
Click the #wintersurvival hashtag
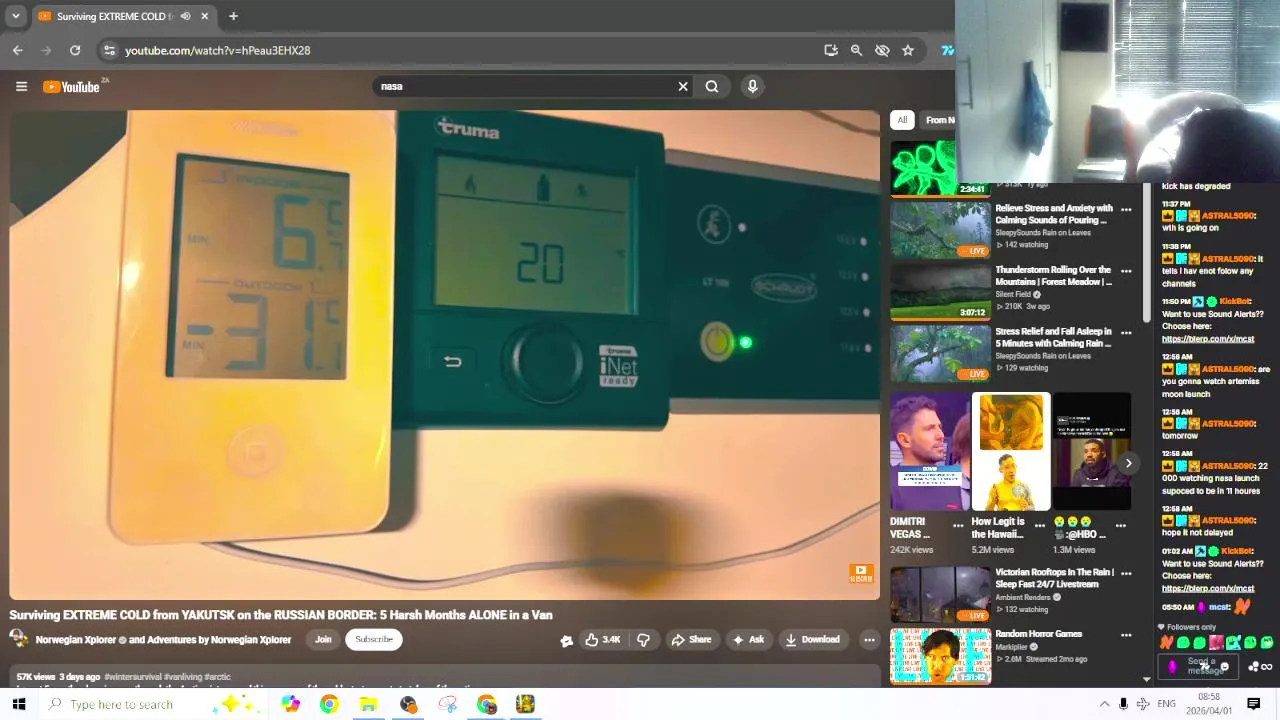click(x=132, y=677)
